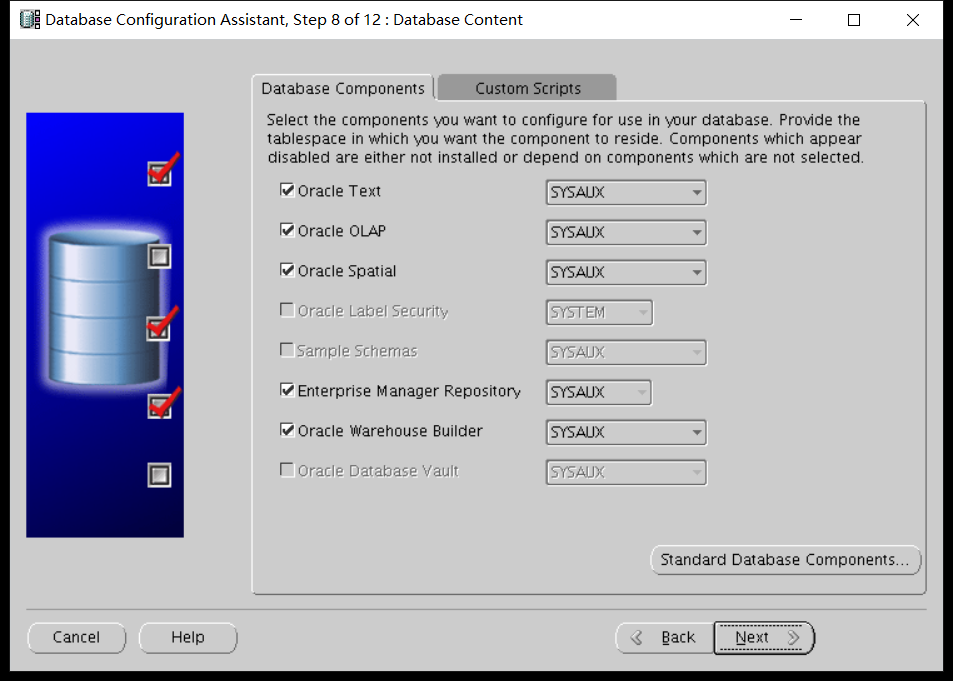Minimize the Database Configuration Assistant window
The height and width of the screenshot is (681, 953).
click(x=796, y=19)
